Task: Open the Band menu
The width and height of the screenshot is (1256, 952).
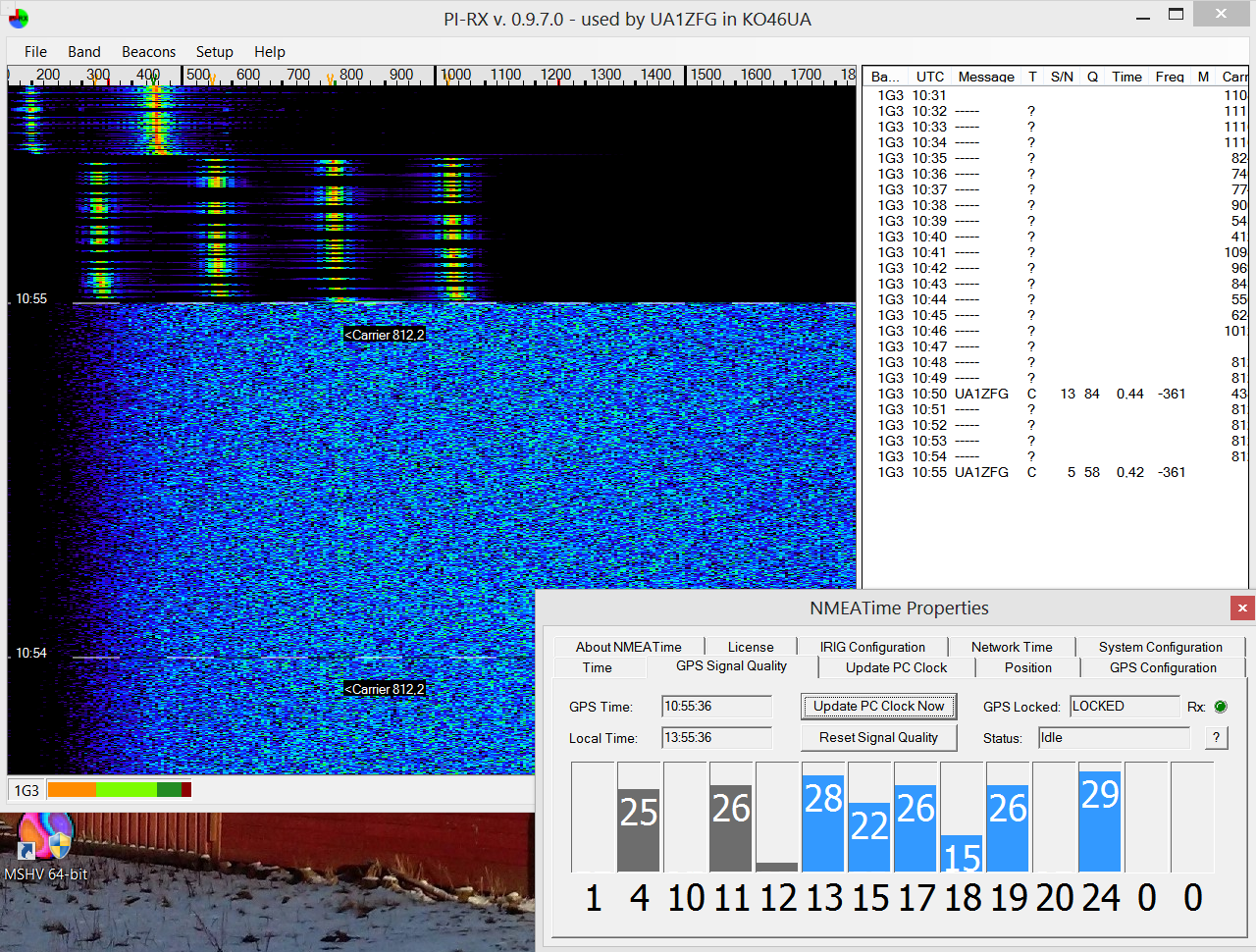Action: click(84, 52)
